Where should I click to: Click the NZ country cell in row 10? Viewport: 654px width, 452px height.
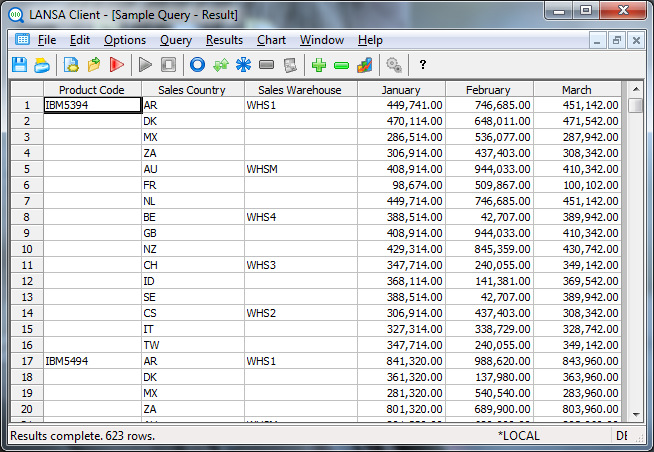click(x=193, y=249)
